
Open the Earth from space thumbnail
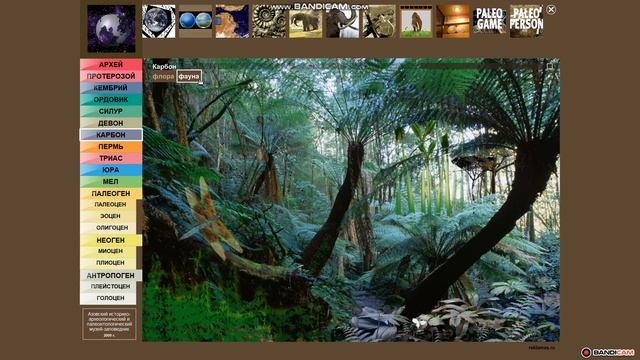159,22
